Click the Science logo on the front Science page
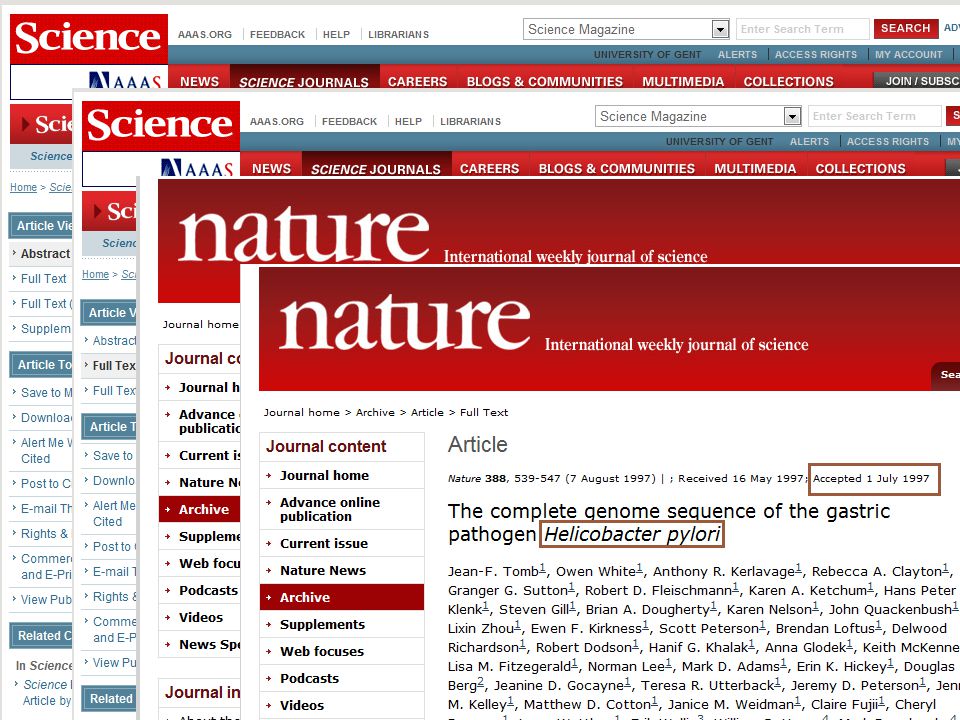The image size is (960, 720). coord(161,126)
